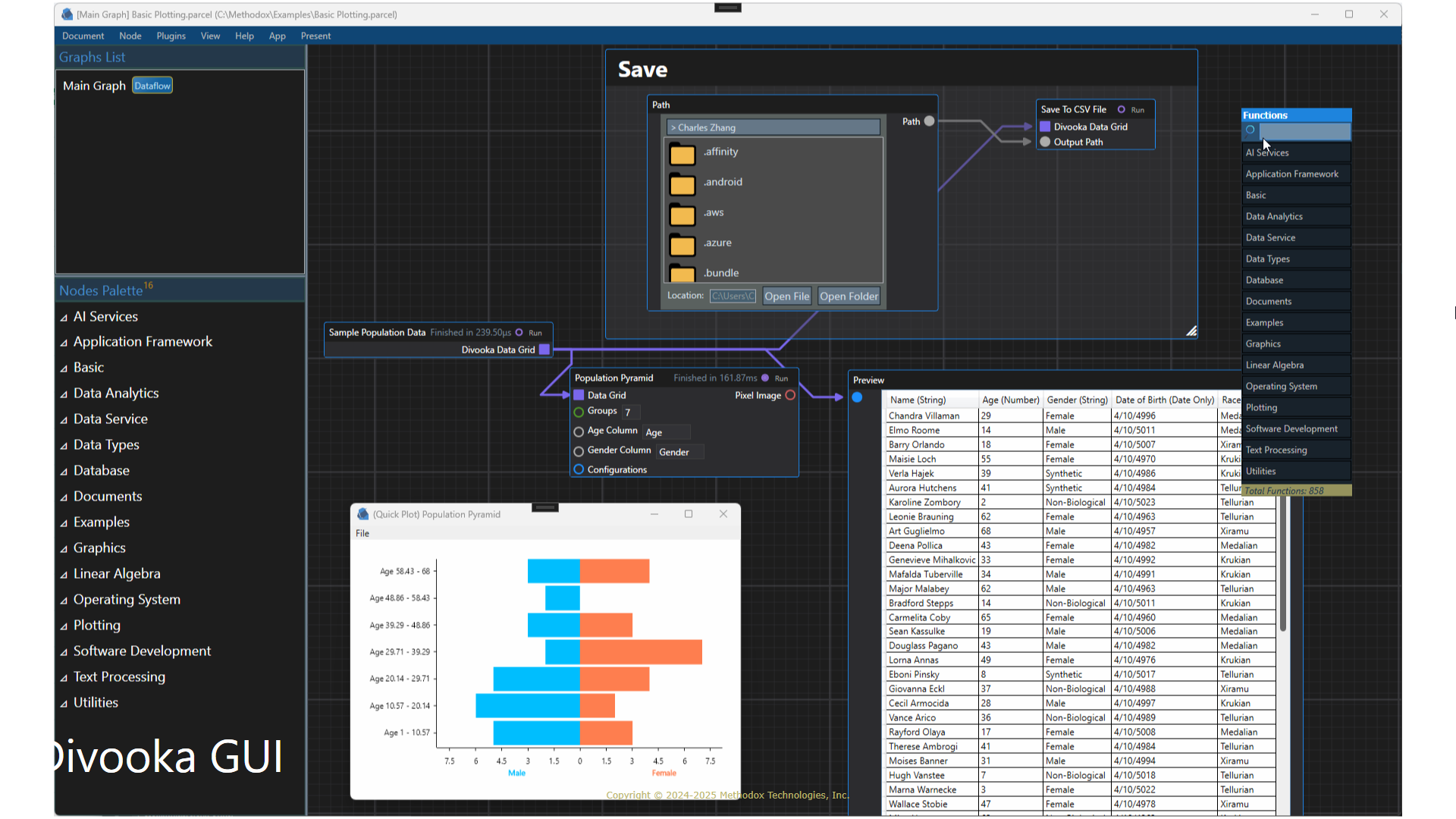Expand Data Service in Nodes Palette
1456x819 pixels.
point(64,420)
